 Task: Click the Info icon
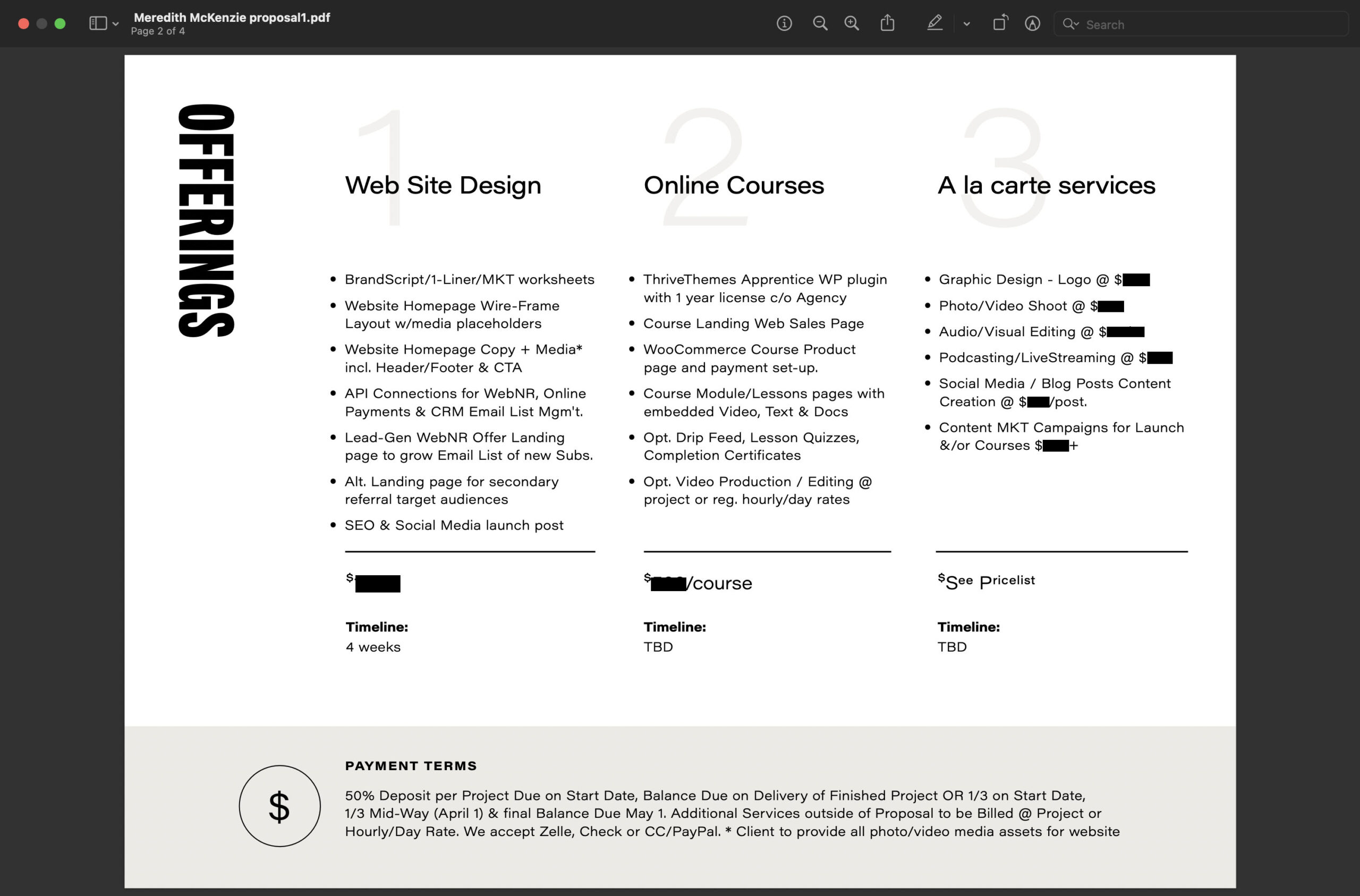[x=785, y=24]
